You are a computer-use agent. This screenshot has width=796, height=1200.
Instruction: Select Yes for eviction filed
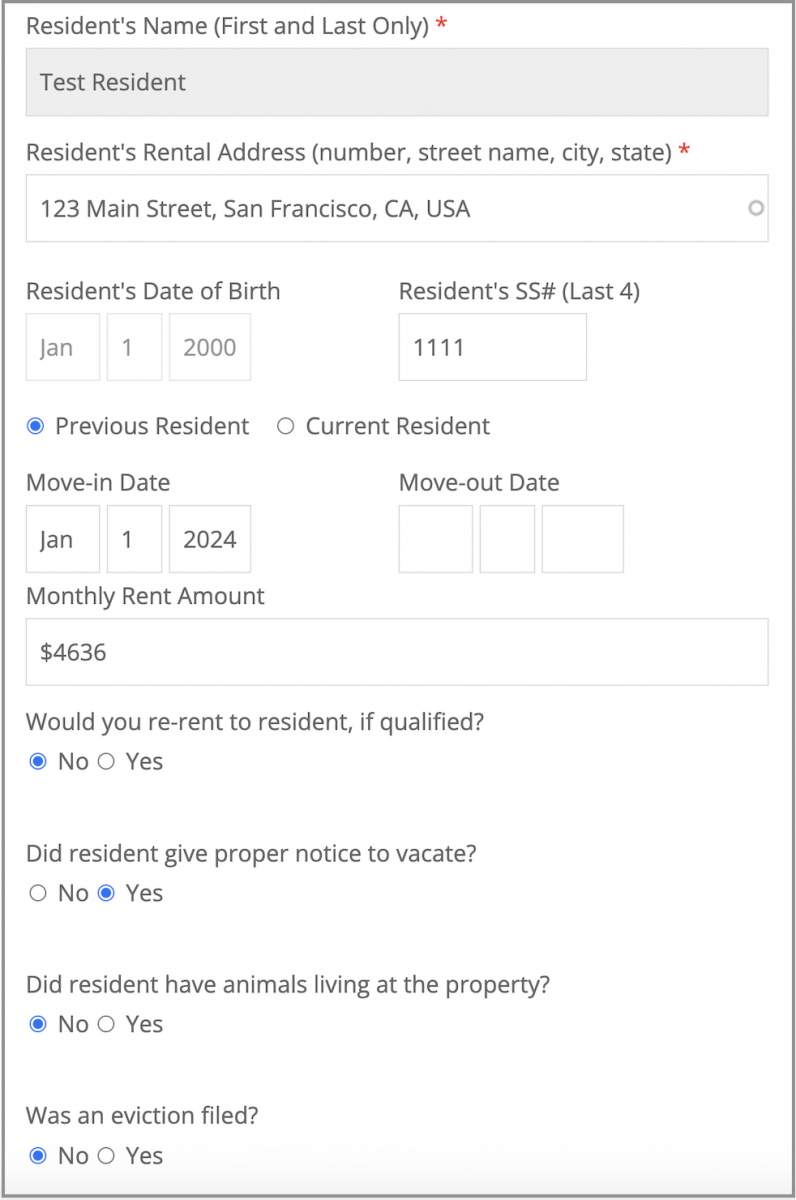pos(107,1156)
